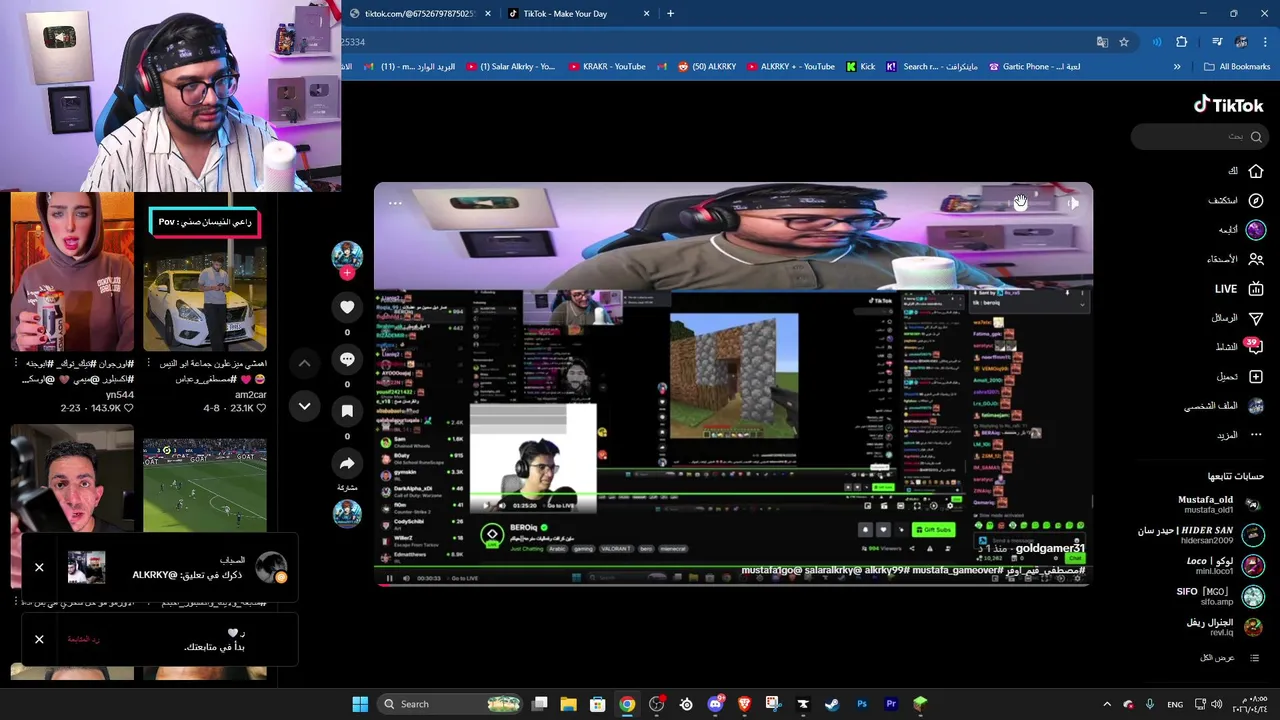Open the More three-dots icon in sidebar

click(x=1256, y=435)
